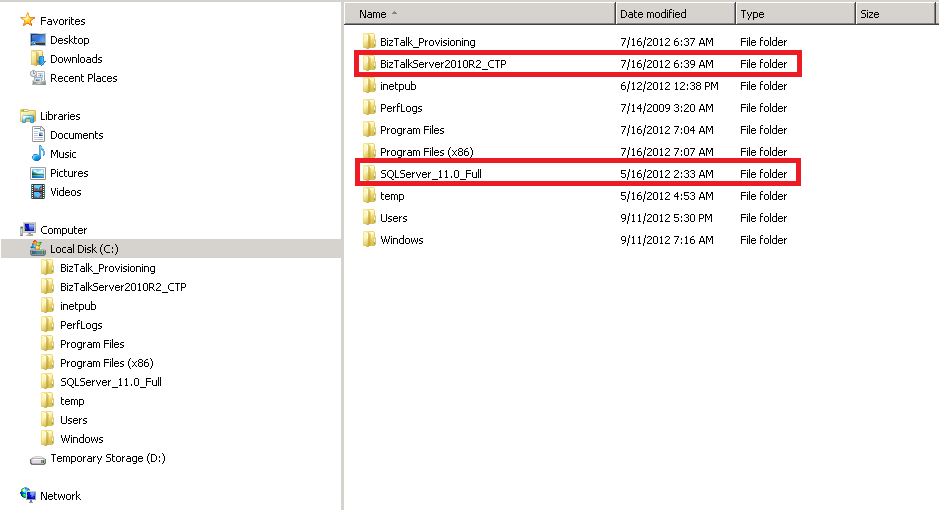Image resolution: width=939 pixels, height=510 pixels.
Task: Click the Videos library film icon
Action: tap(38, 192)
